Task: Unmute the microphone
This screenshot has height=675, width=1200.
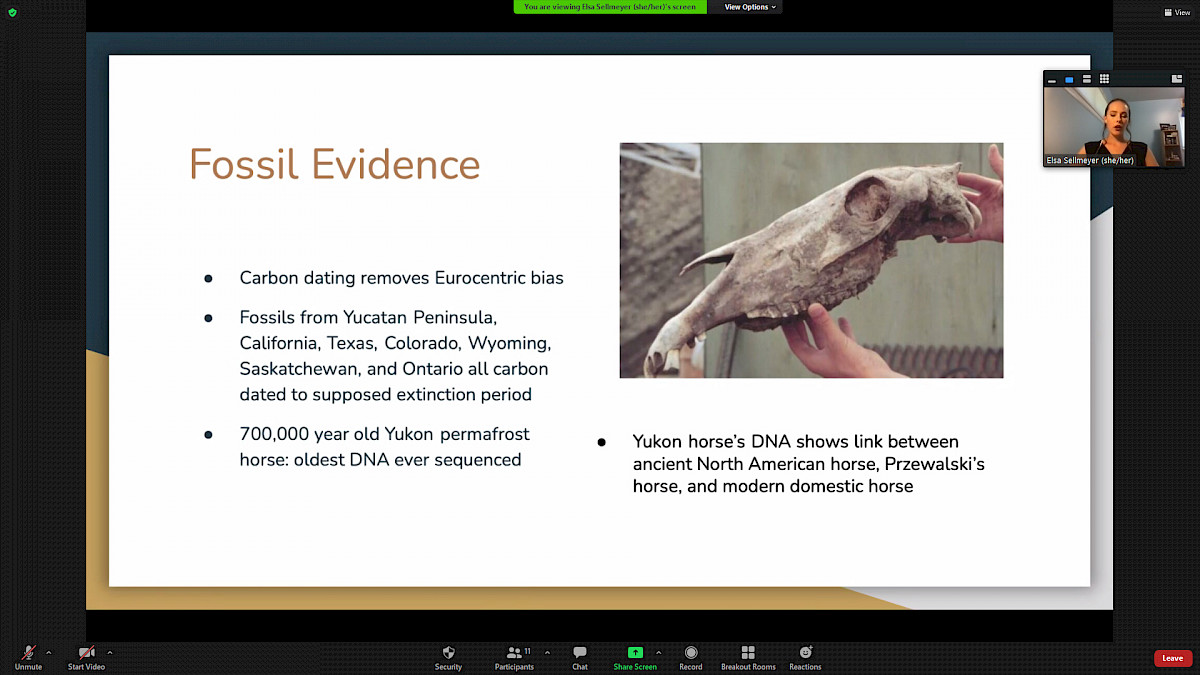Action: click(x=28, y=656)
